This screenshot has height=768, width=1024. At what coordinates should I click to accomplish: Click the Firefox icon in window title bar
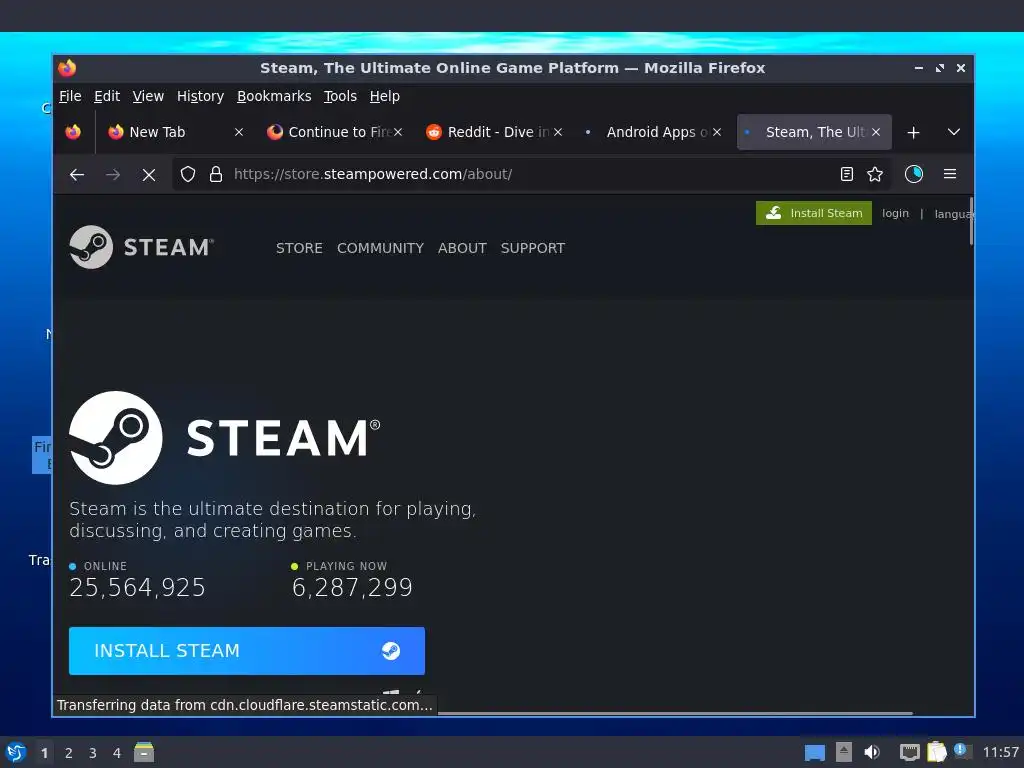coord(67,68)
